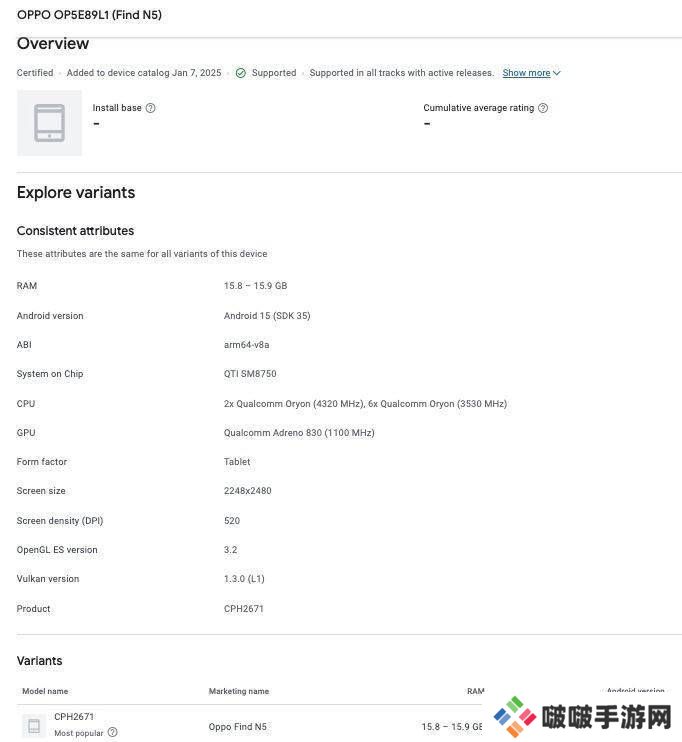The width and height of the screenshot is (682, 742).
Task: Click the System on Chip attribute label
Action: point(50,374)
